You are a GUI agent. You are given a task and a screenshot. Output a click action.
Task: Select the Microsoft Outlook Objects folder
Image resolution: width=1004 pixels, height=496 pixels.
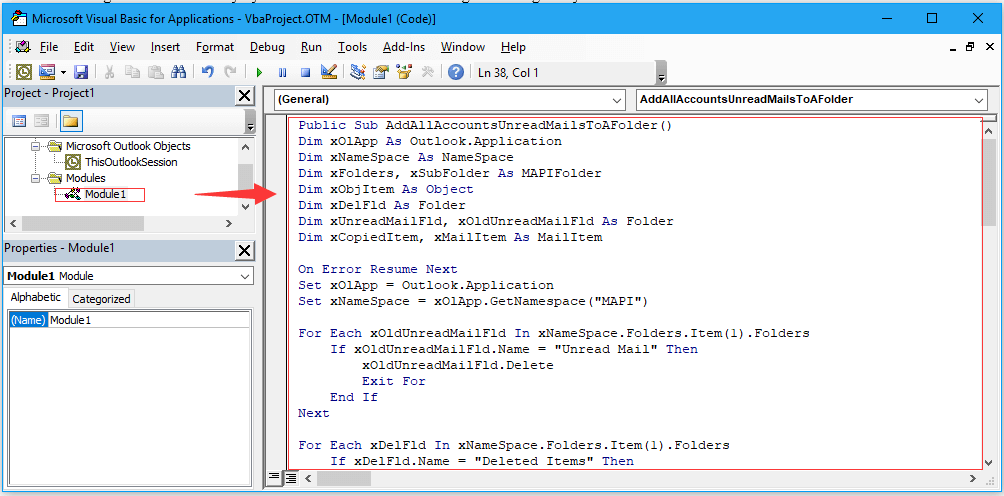[x=127, y=146]
